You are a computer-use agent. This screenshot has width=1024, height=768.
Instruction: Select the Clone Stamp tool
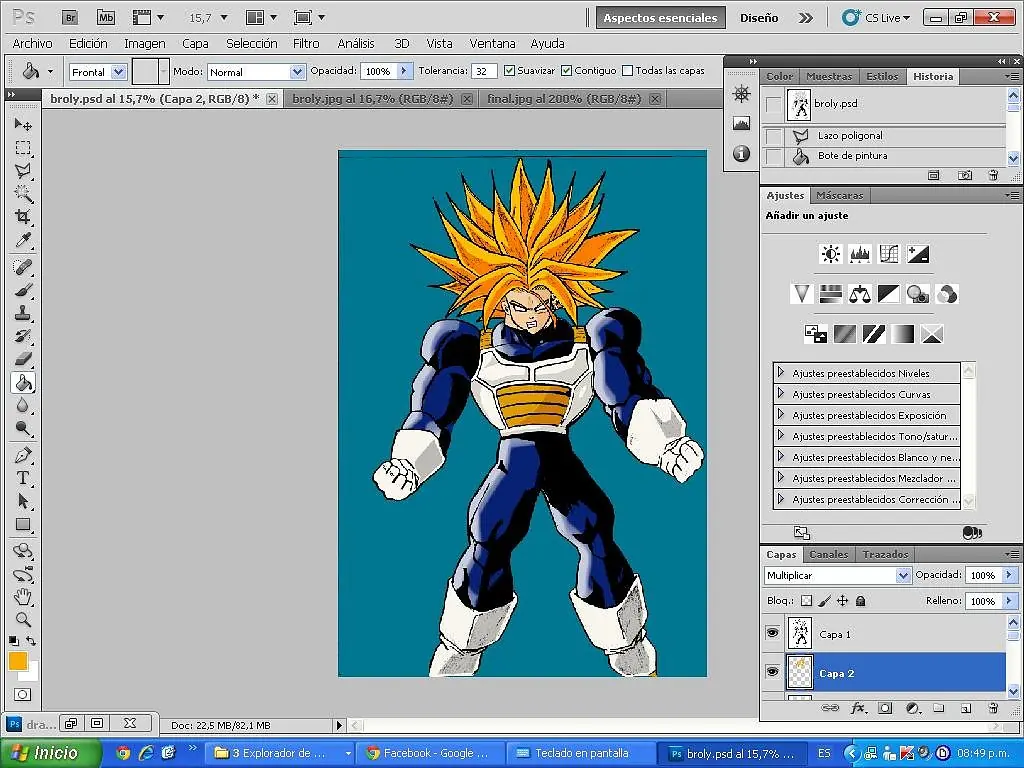23,313
